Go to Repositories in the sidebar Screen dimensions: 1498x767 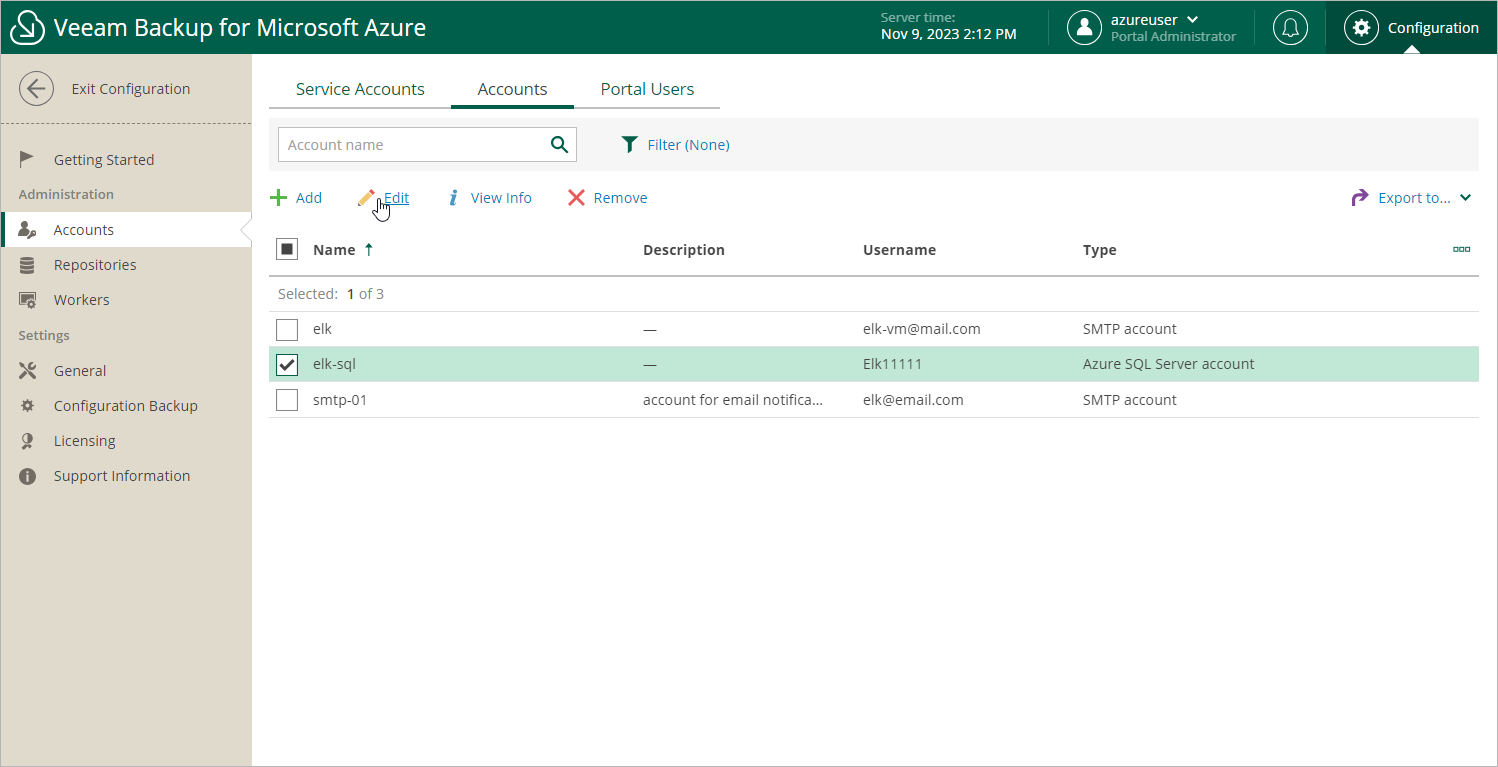(95, 265)
